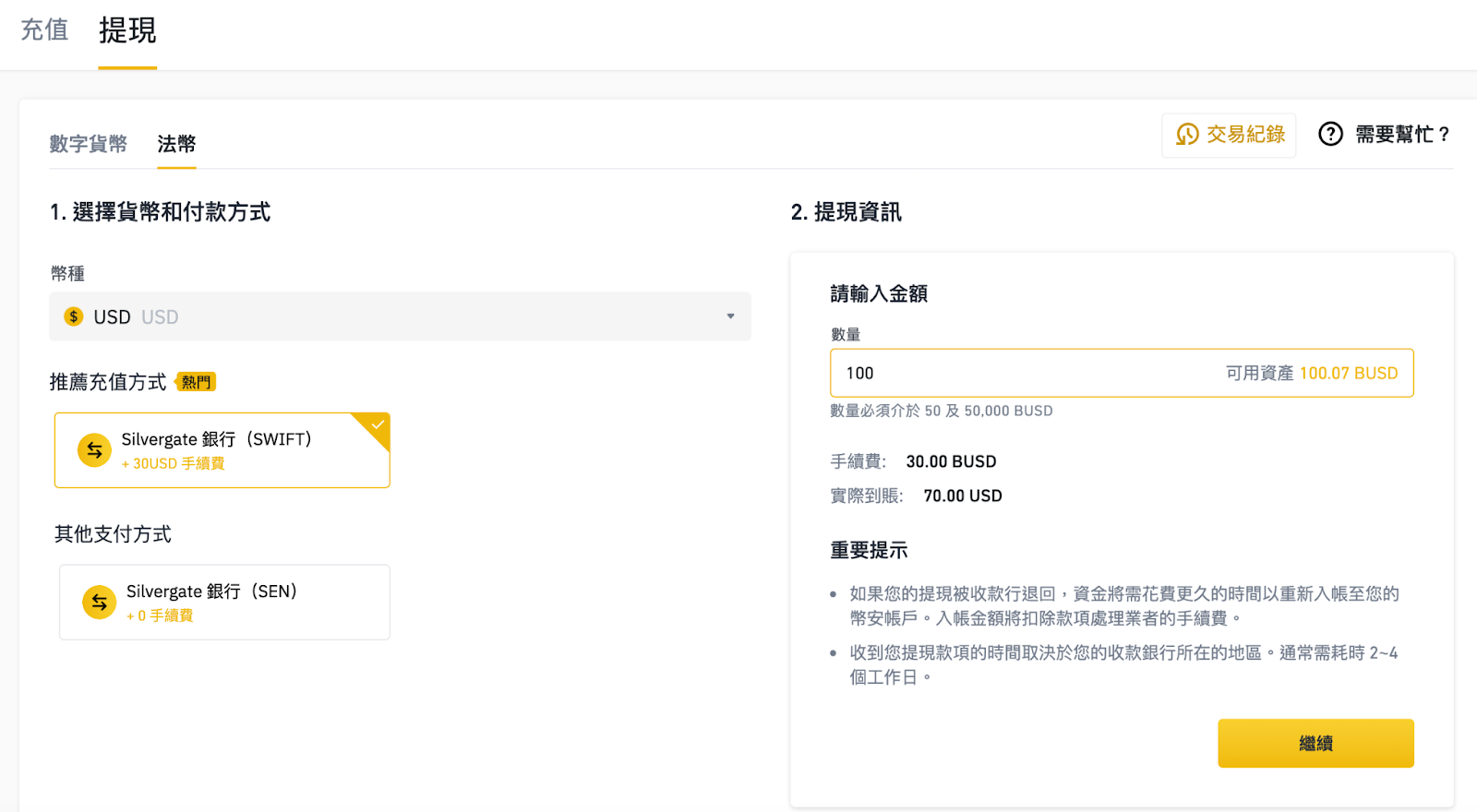This screenshot has width=1477, height=812.
Task: Expand the USD currency dropdown
Action: click(400, 316)
